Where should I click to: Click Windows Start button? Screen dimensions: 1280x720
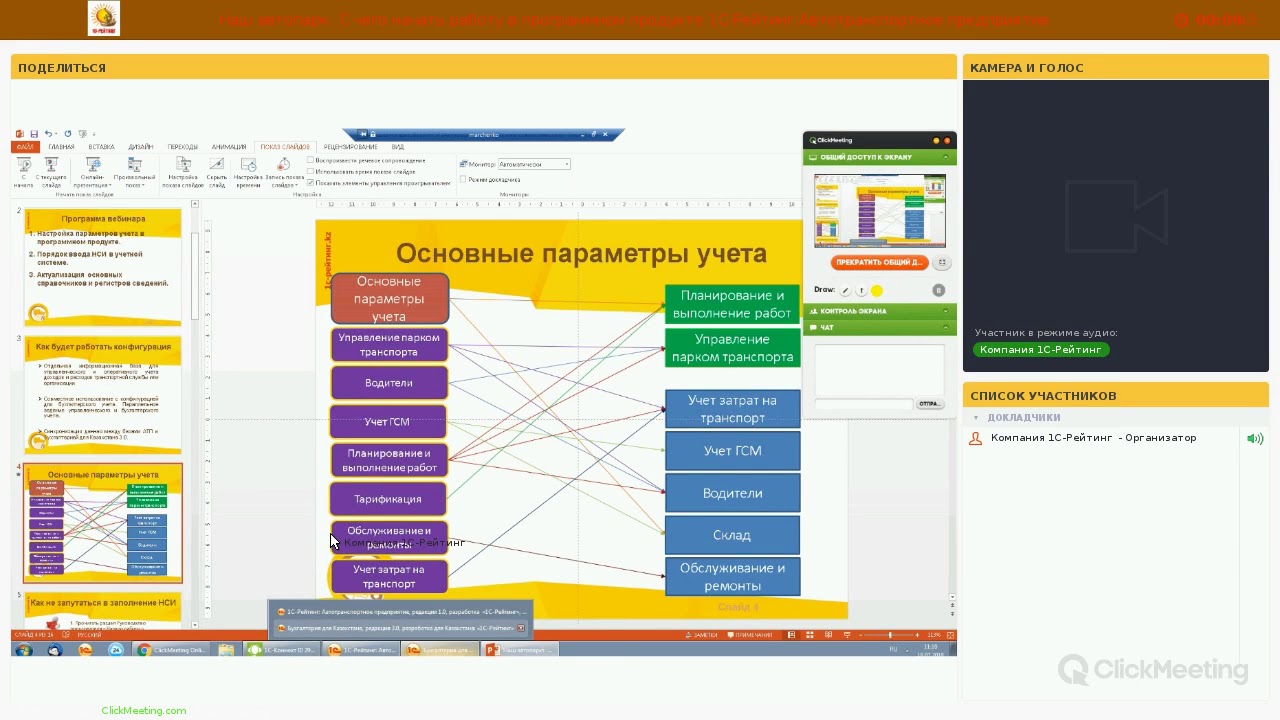(23, 650)
